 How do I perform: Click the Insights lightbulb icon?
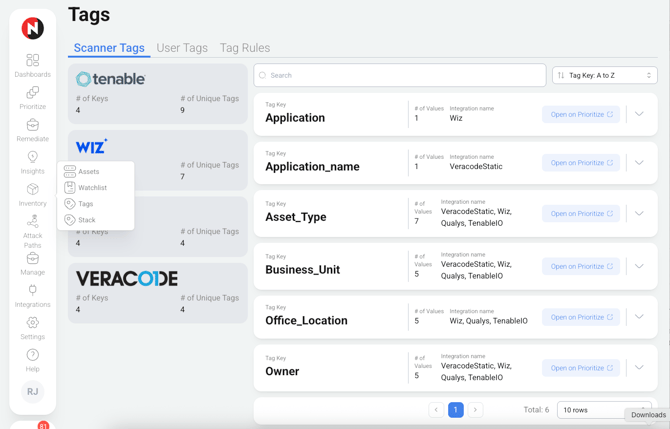(32, 158)
